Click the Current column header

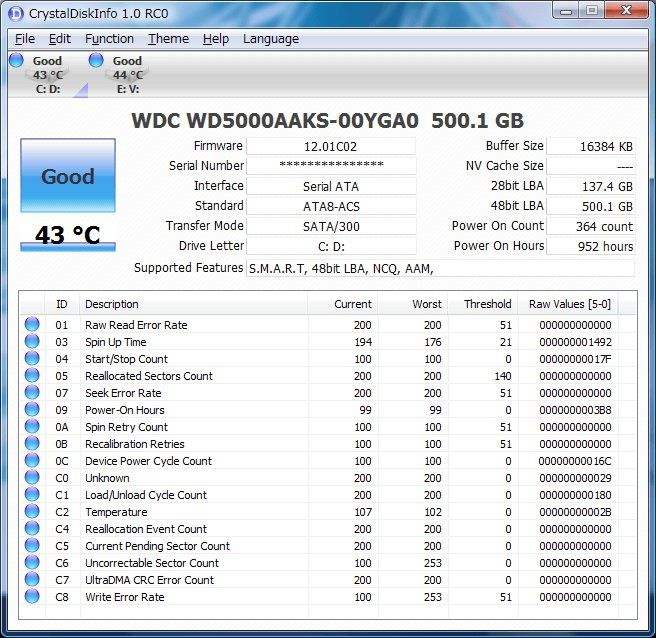(x=343, y=304)
